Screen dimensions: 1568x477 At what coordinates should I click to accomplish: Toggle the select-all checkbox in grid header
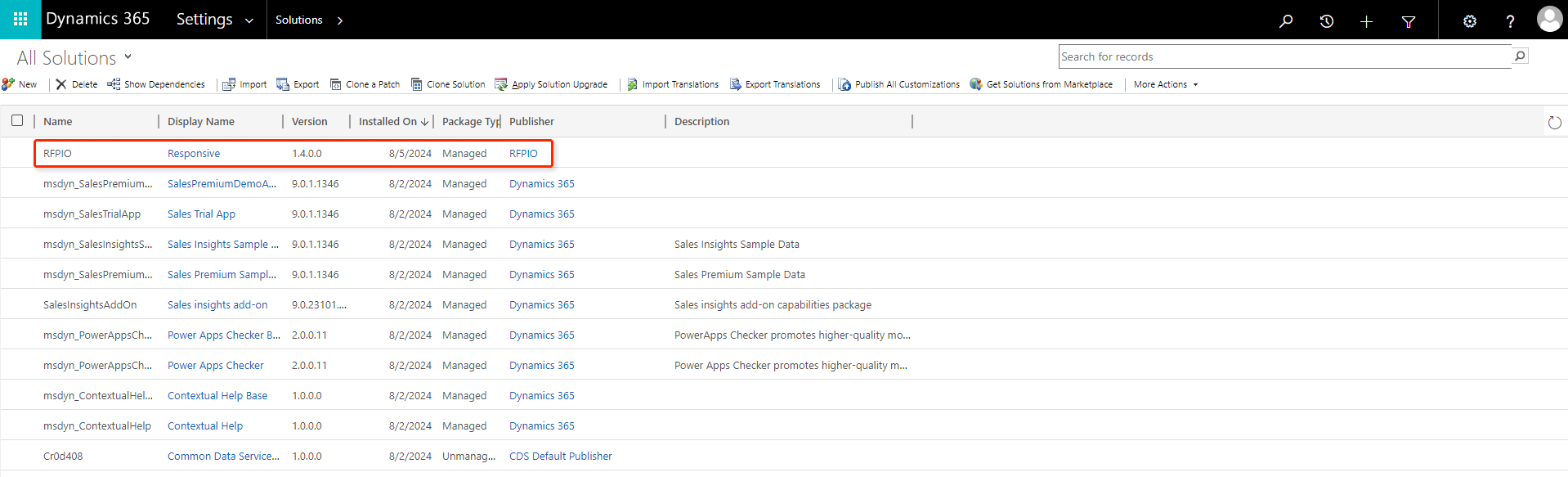point(17,120)
